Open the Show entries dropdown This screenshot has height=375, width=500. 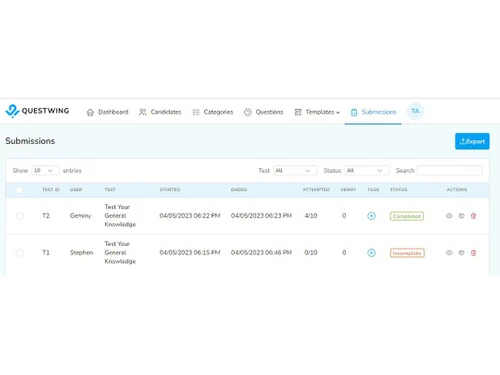[45, 170]
